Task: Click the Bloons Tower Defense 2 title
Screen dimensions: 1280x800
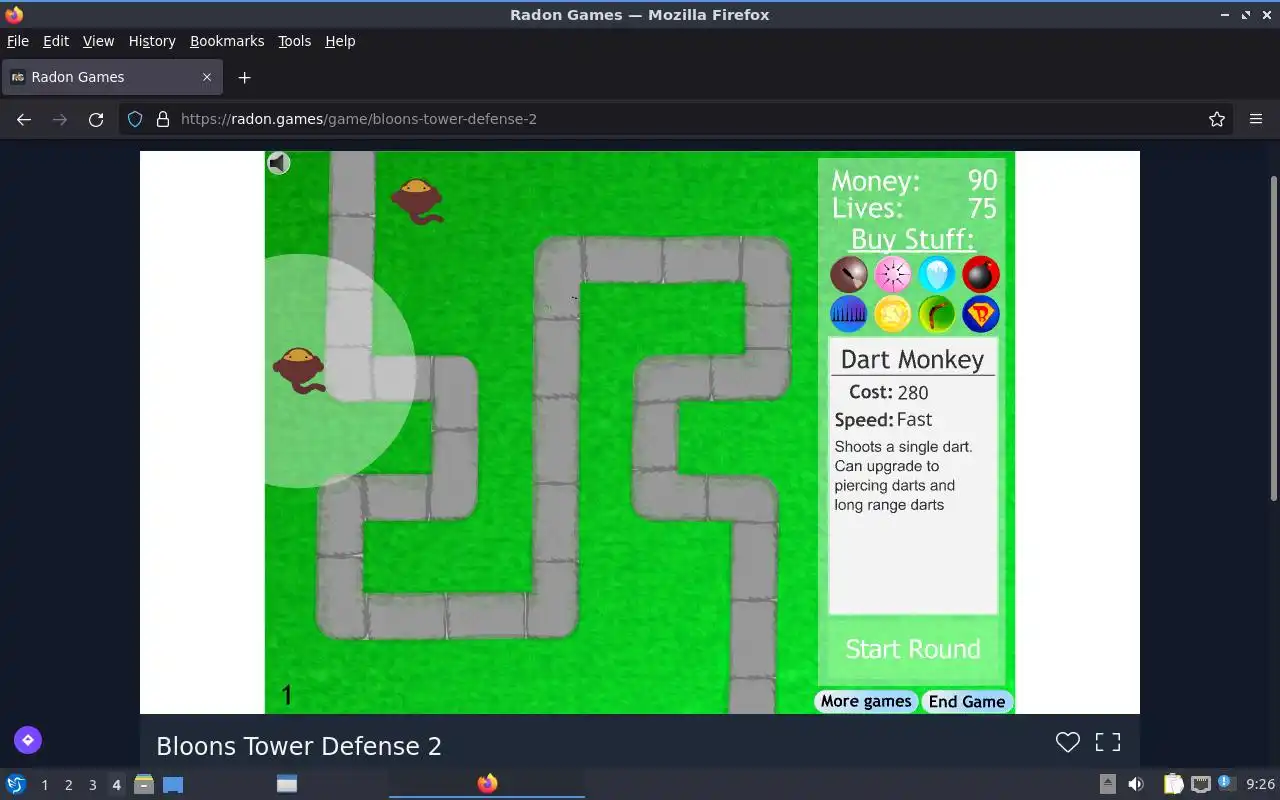Action: 299,746
